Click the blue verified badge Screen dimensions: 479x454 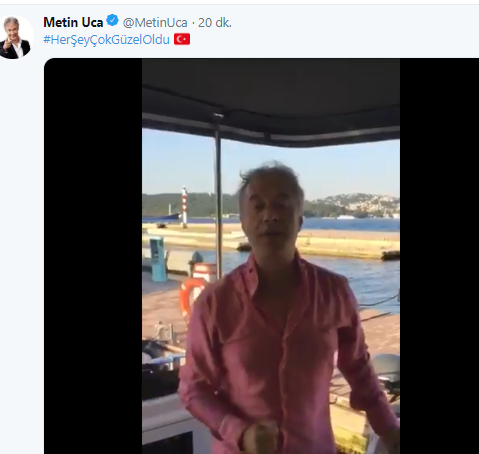112,21
